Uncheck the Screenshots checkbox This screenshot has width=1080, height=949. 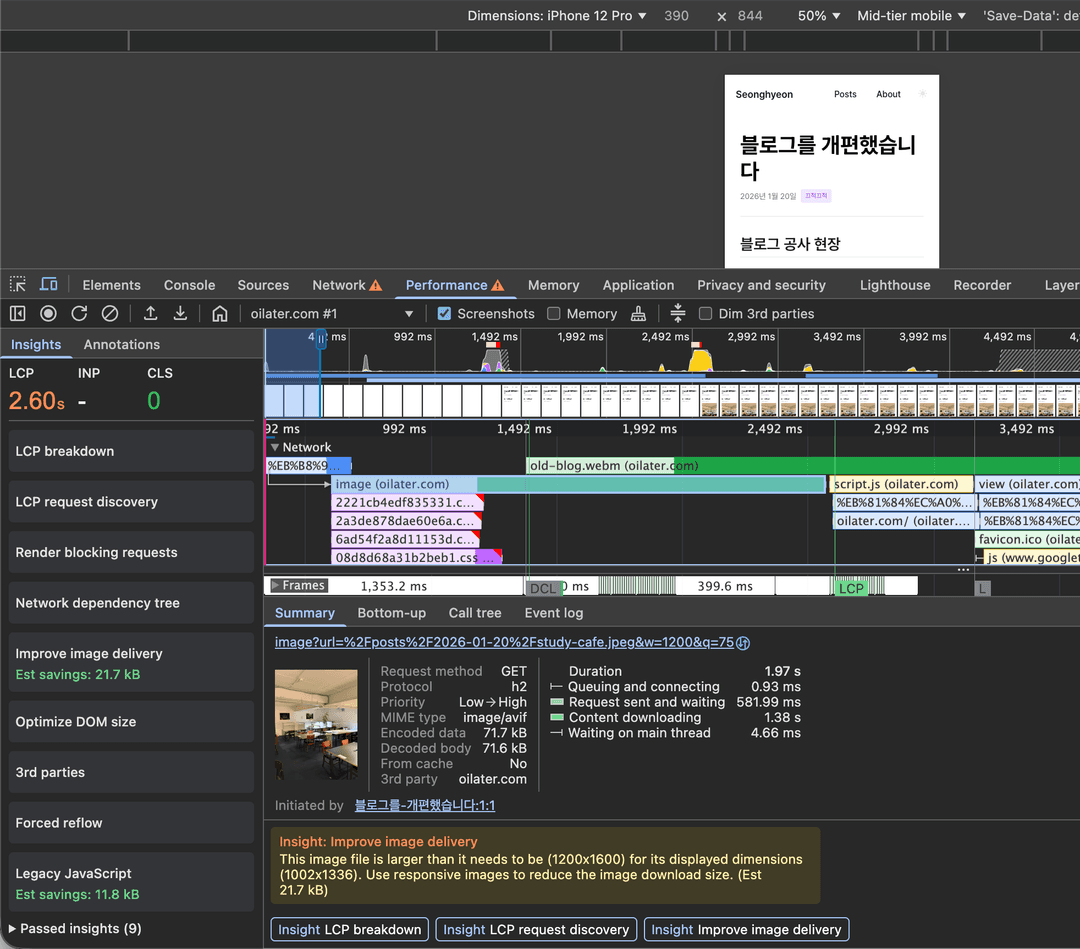coord(445,314)
